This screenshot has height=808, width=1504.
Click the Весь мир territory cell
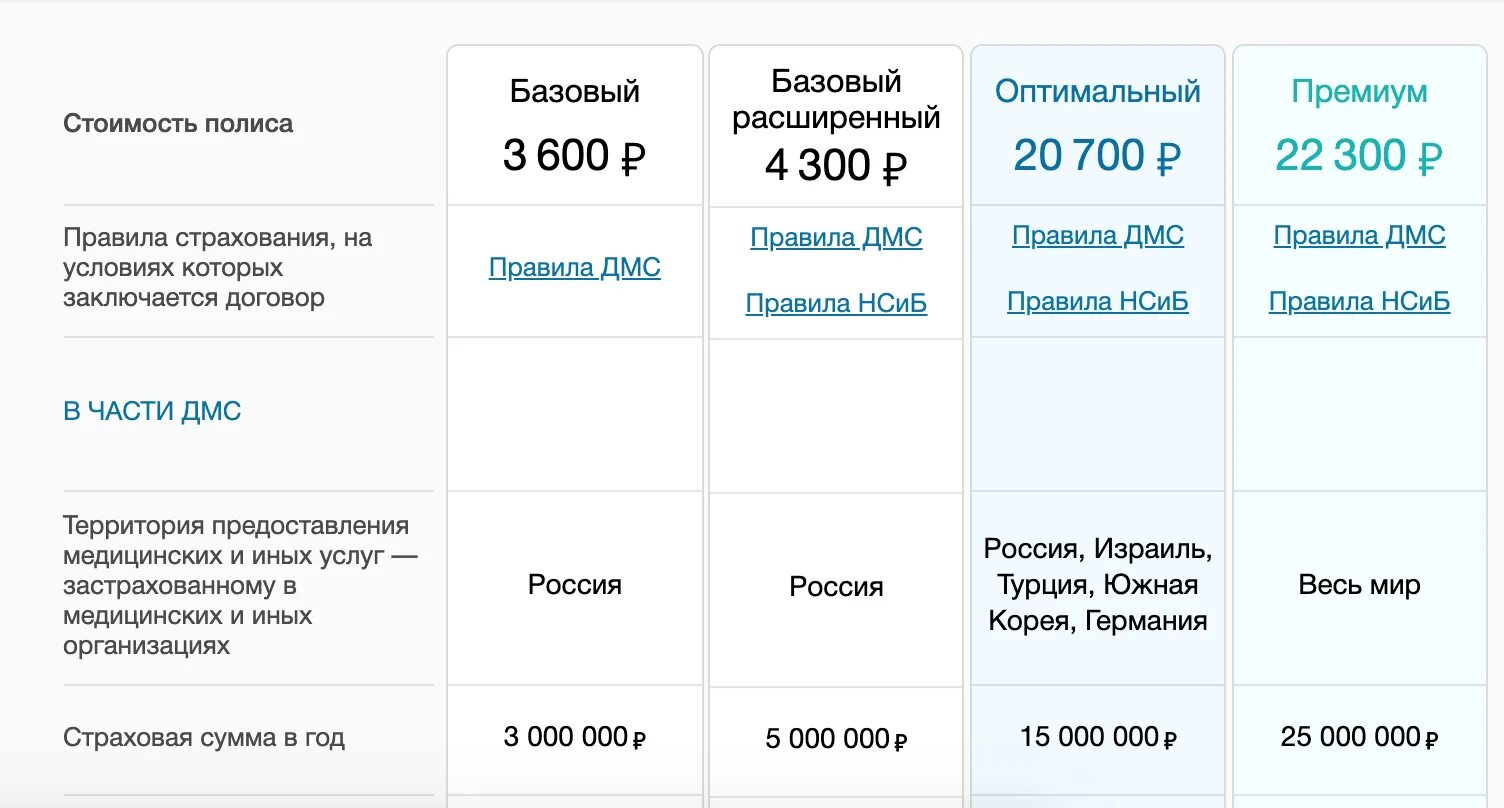pyautogui.click(x=1359, y=585)
